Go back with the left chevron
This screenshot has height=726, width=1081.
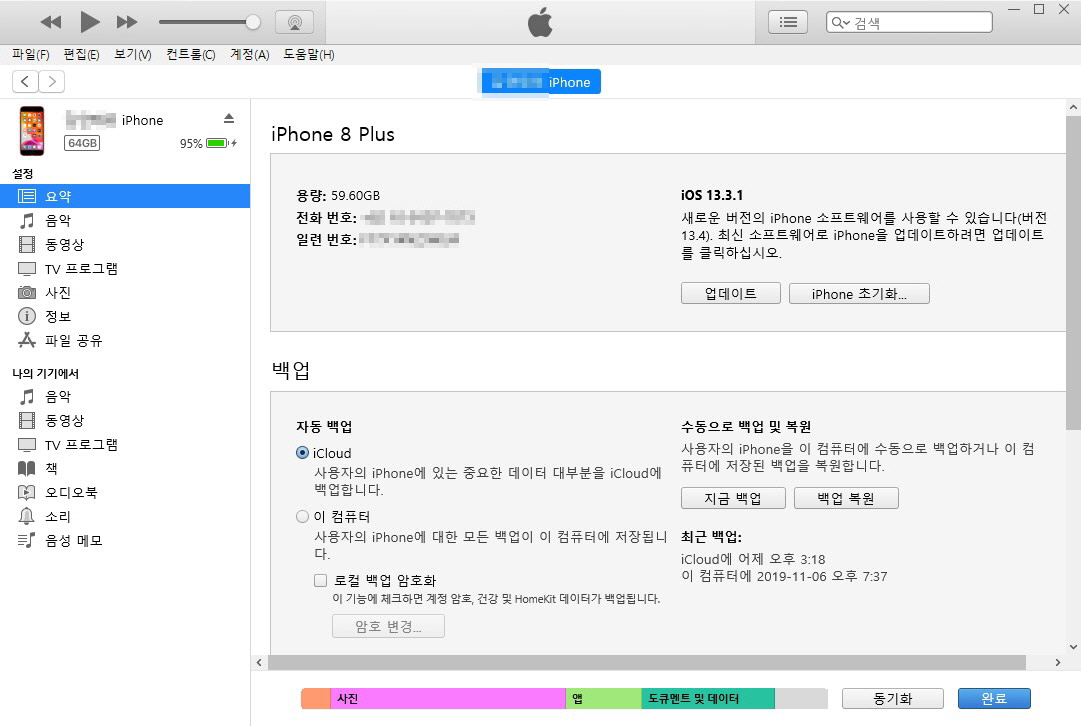click(26, 81)
